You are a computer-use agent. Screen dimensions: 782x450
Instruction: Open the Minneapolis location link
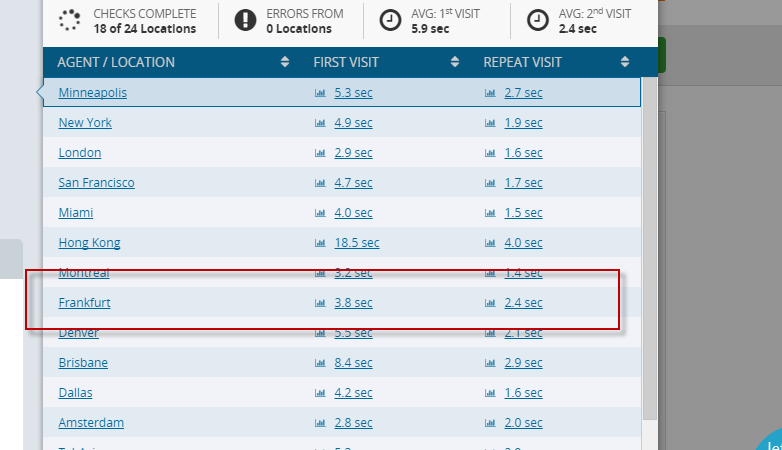93,93
